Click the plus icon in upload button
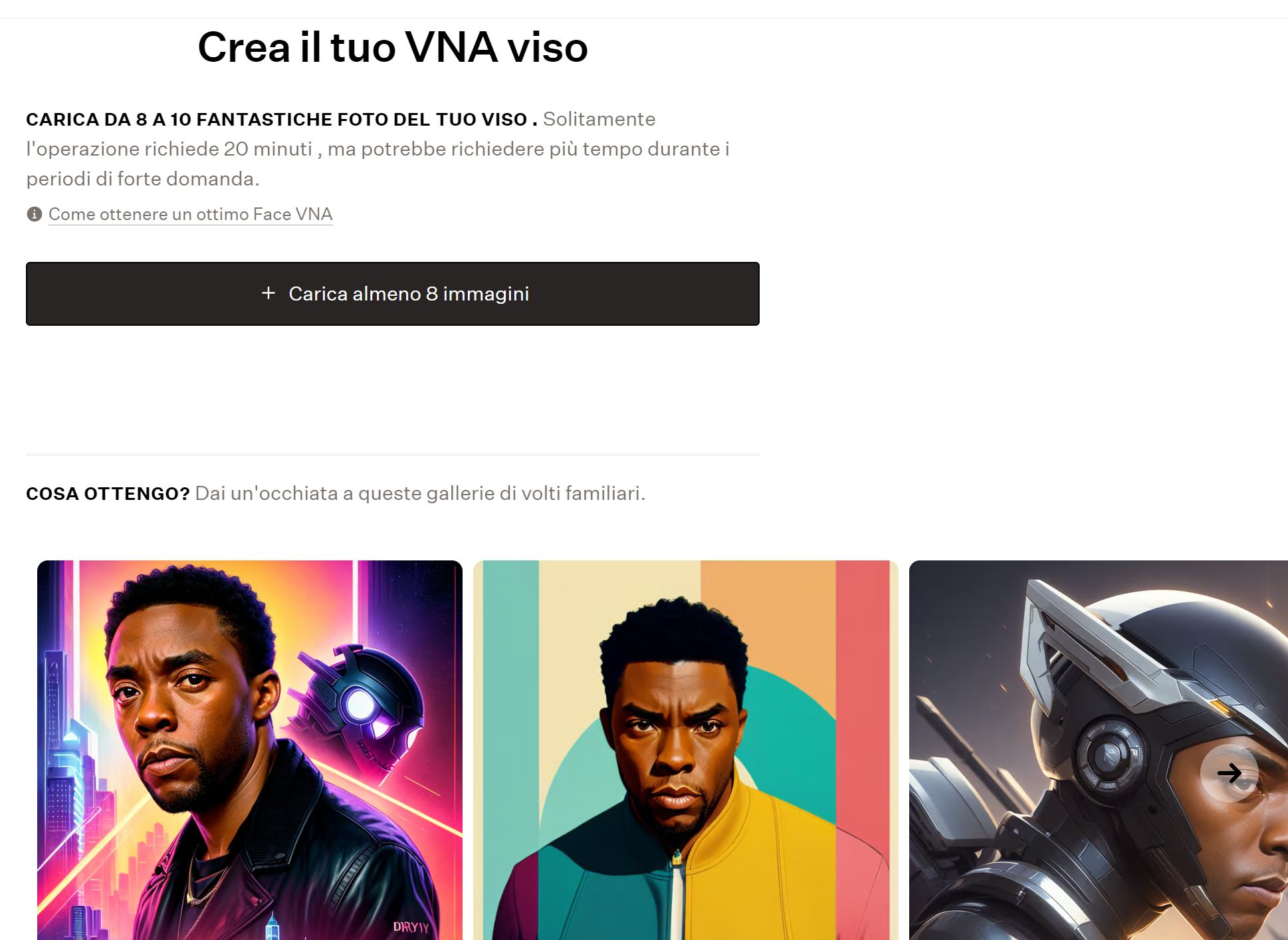The image size is (1288, 940). click(x=268, y=293)
